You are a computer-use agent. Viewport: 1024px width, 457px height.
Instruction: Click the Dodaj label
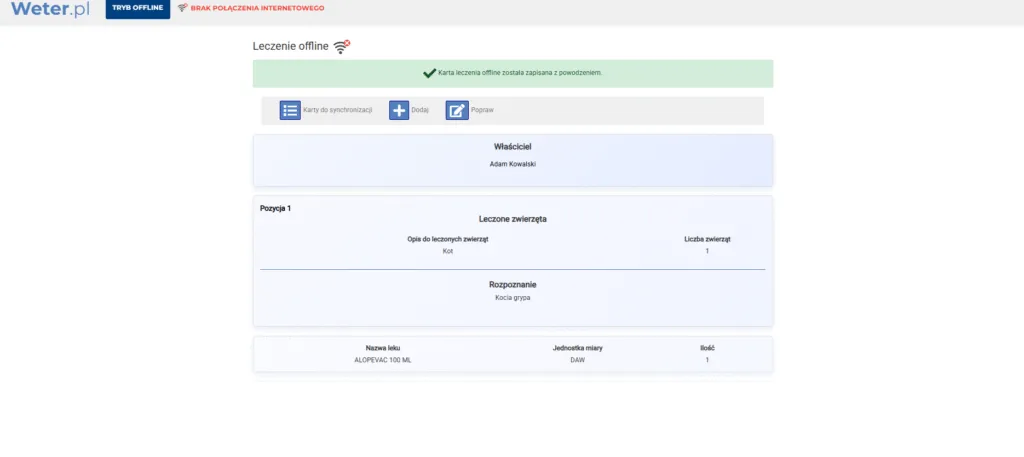(x=420, y=110)
